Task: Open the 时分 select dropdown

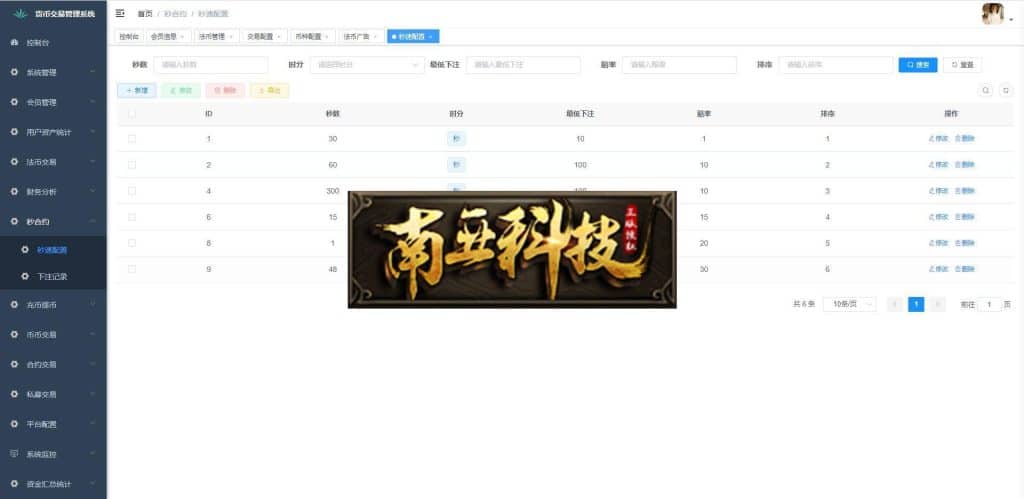Action: click(x=367, y=65)
